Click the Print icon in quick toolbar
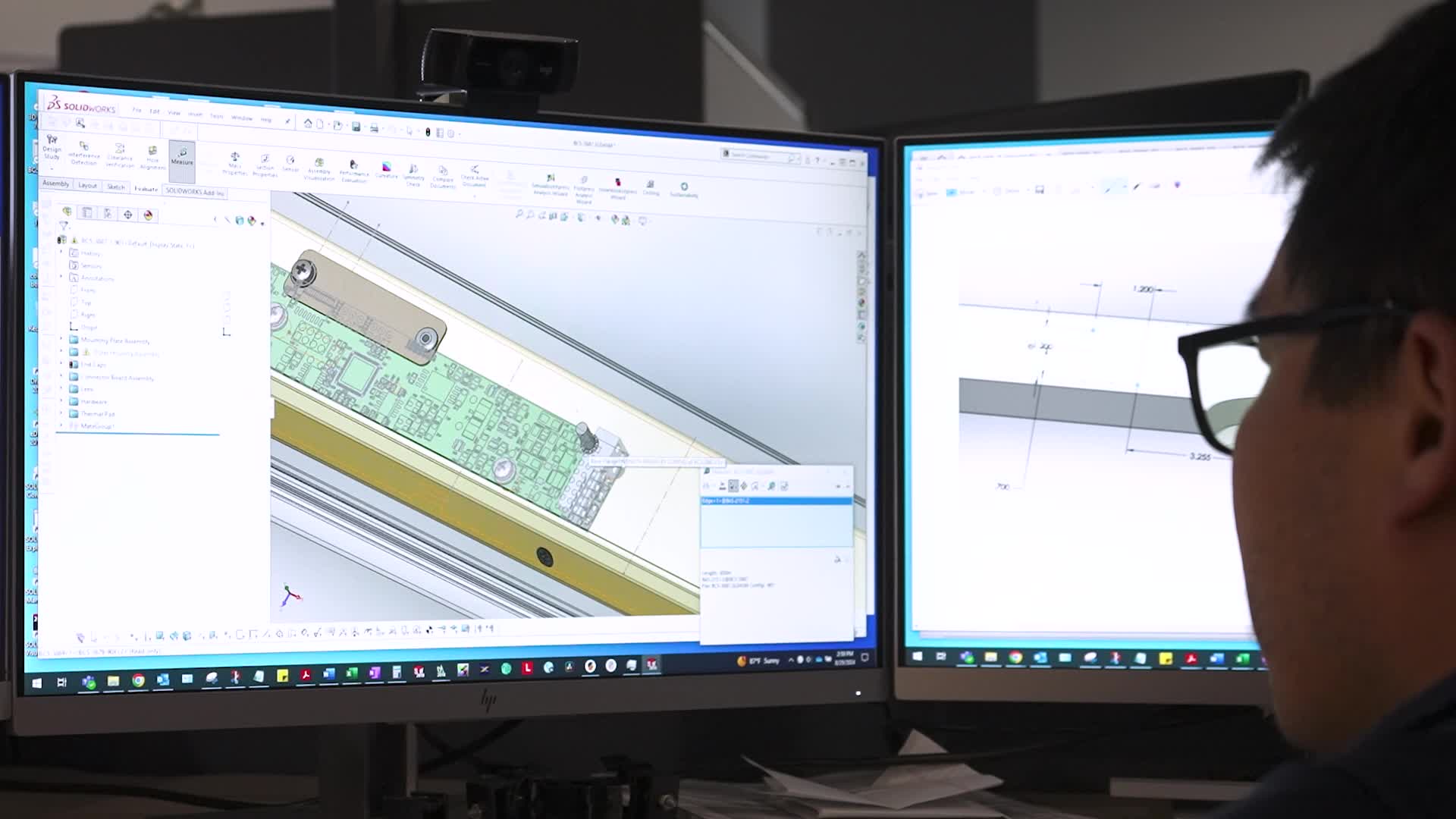1456x819 pixels. (374, 128)
